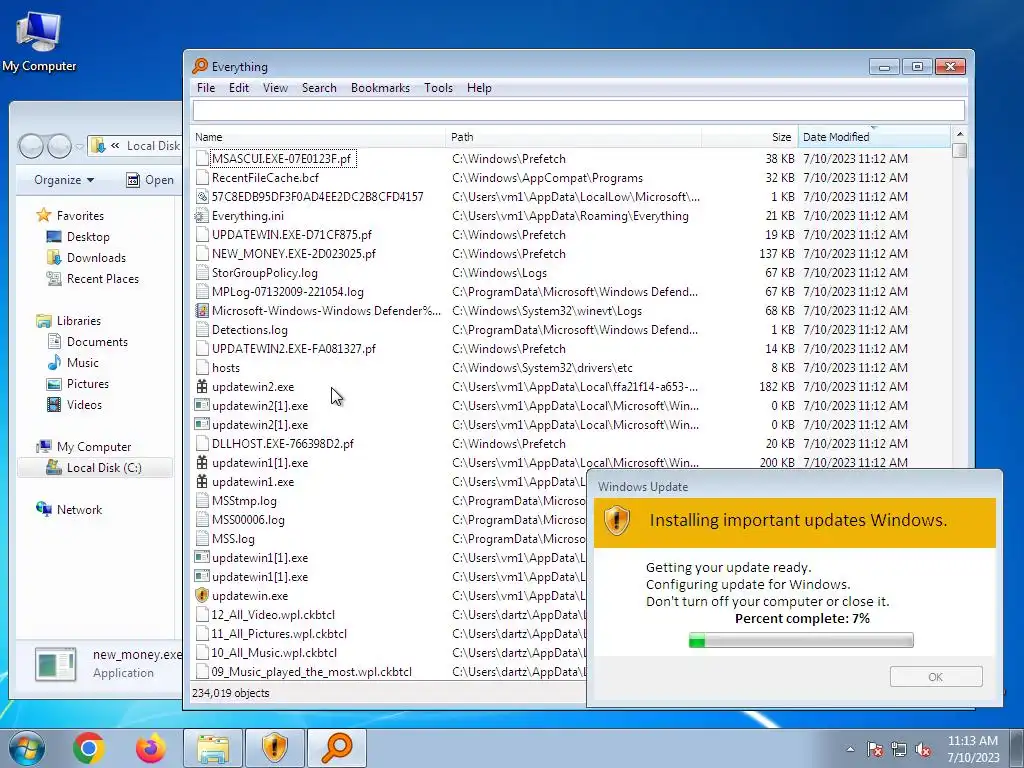Select 09_Music_played_the_most.wpl.ckbtcl row
This screenshot has width=1024, height=768.
(x=389, y=671)
